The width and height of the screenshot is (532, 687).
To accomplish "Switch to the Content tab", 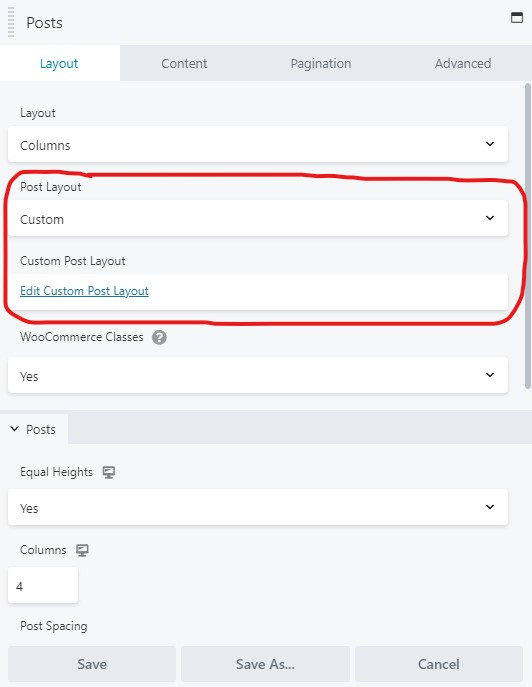I will tap(184, 64).
